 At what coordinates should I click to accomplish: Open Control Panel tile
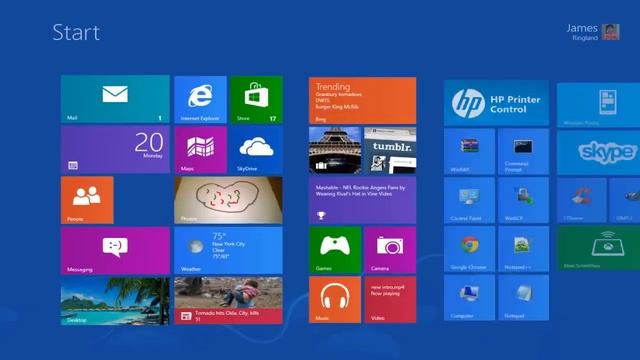pyautogui.click(x=469, y=200)
